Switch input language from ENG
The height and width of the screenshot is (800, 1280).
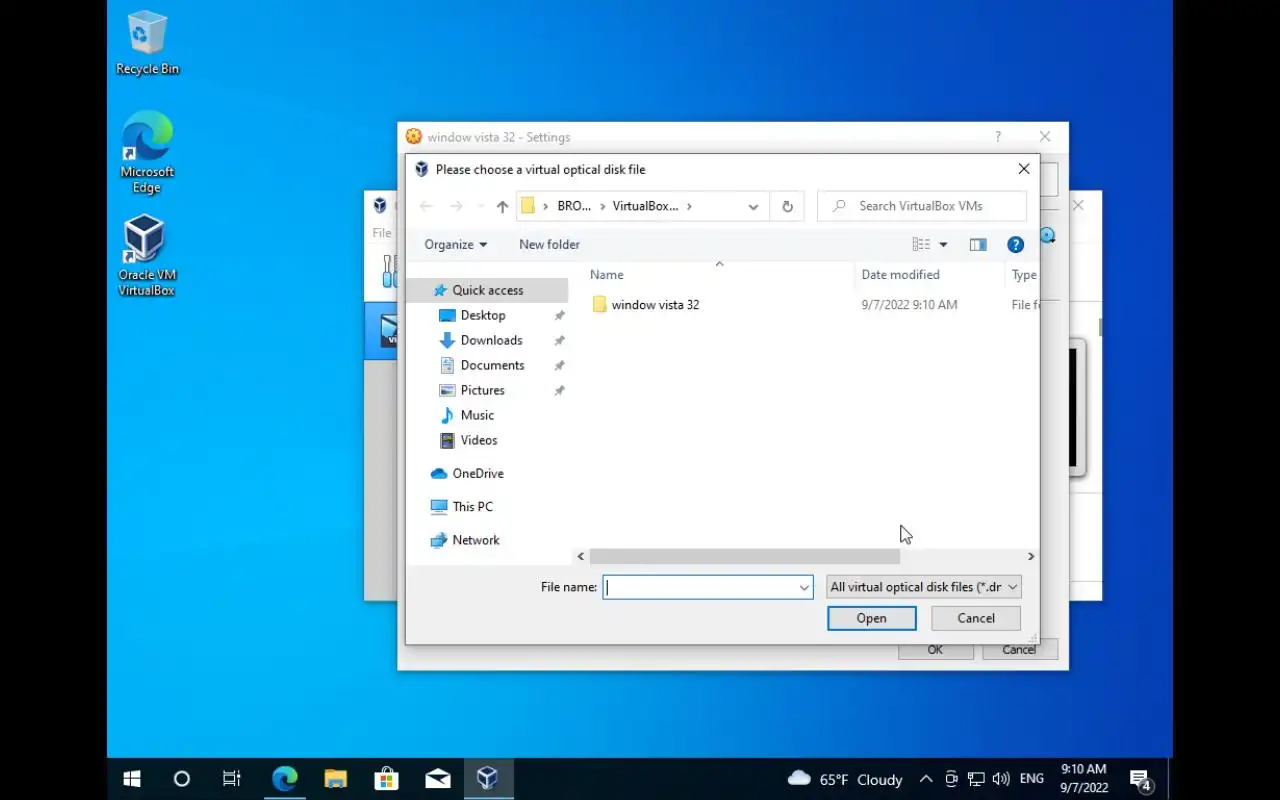[x=1031, y=779]
